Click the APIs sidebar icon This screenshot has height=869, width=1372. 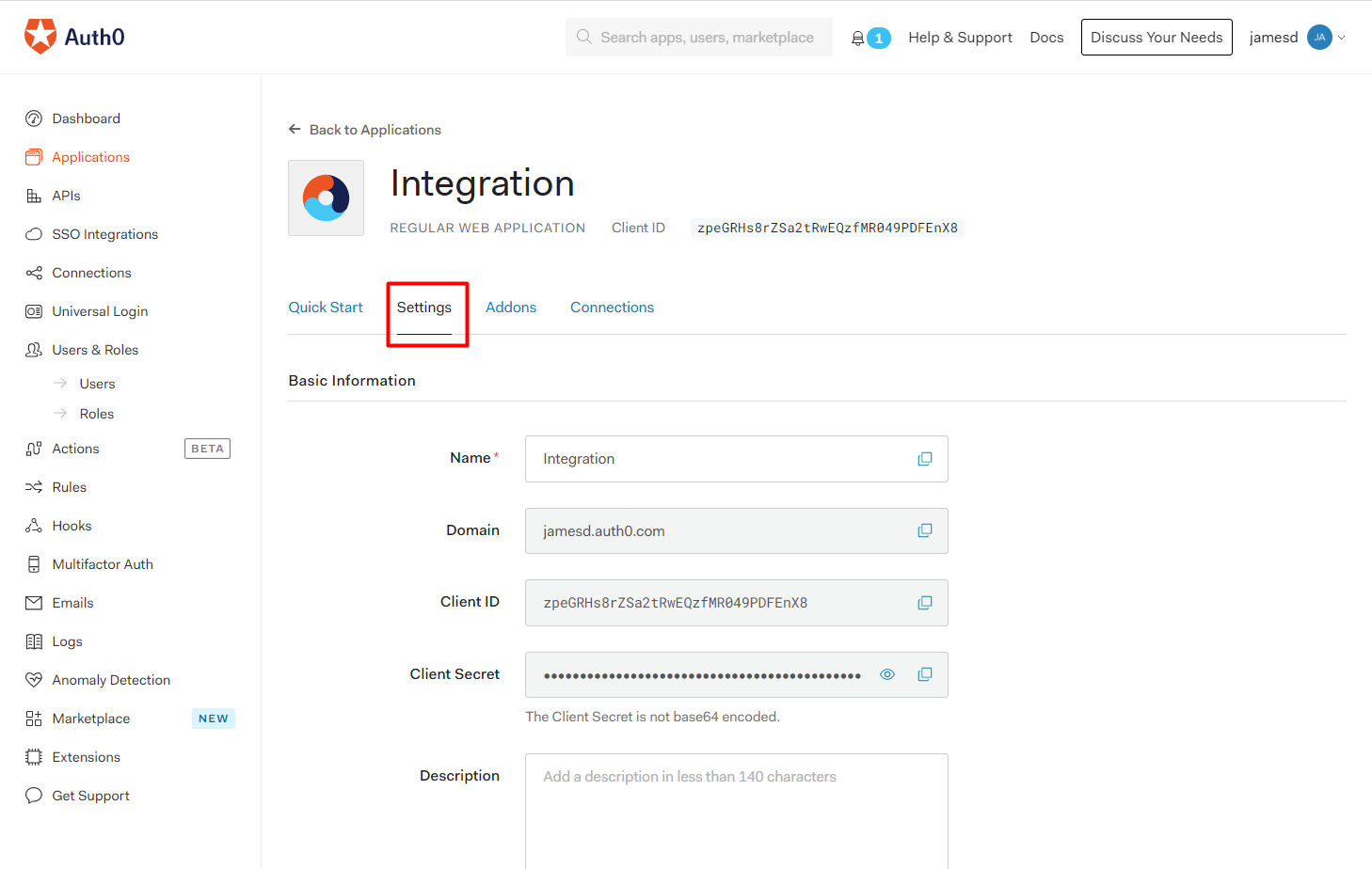pos(34,196)
